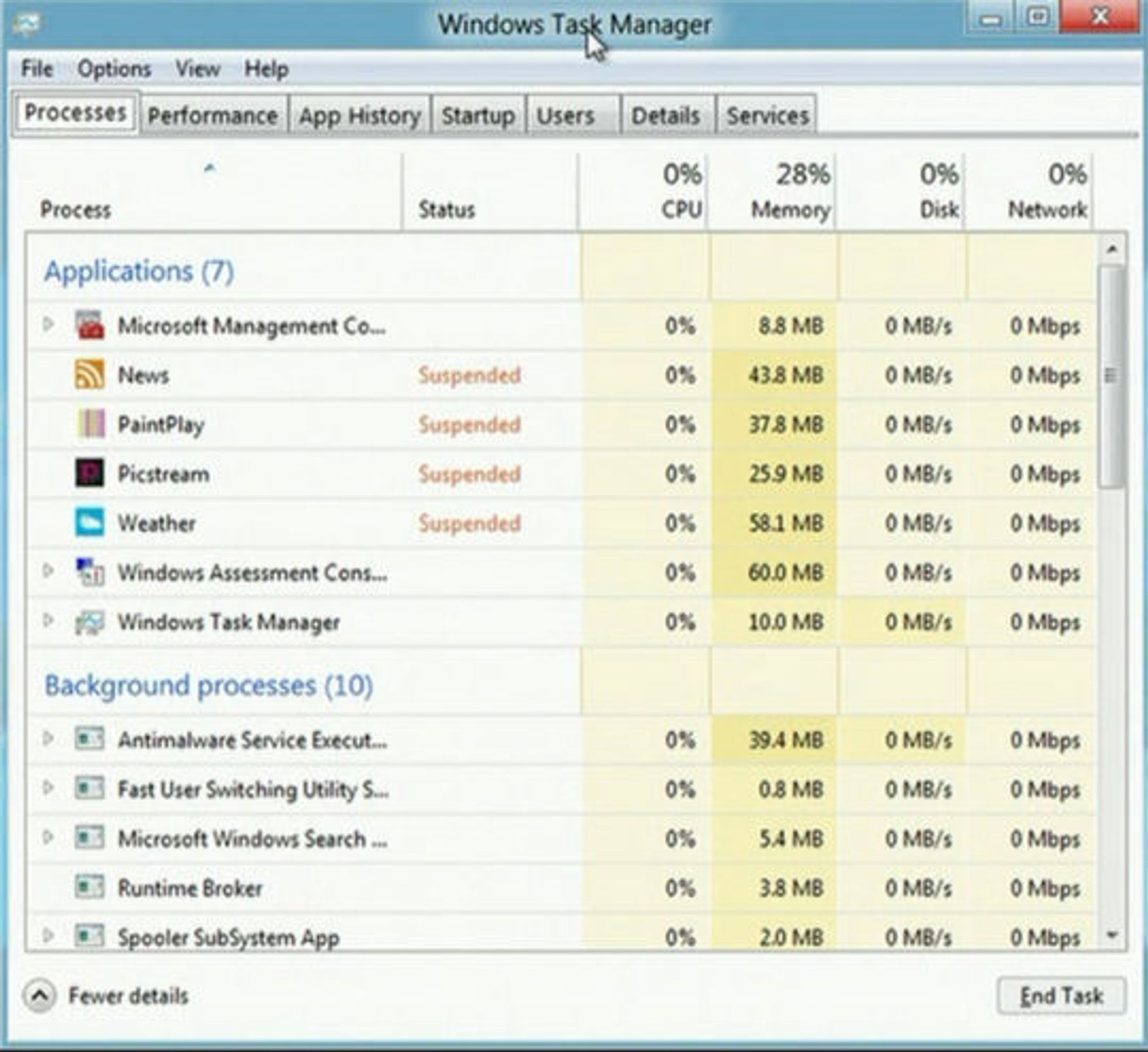This screenshot has width=1148, height=1052.
Task: Click the Runtime Broker process icon
Action: (90, 887)
